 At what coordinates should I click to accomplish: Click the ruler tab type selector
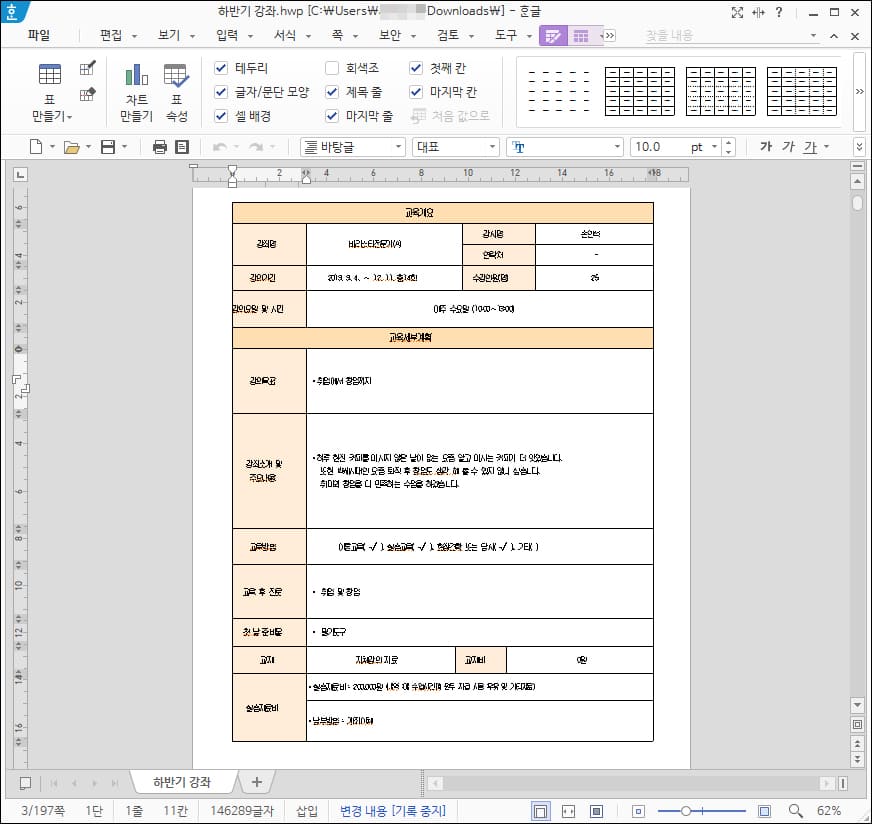(21, 175)
